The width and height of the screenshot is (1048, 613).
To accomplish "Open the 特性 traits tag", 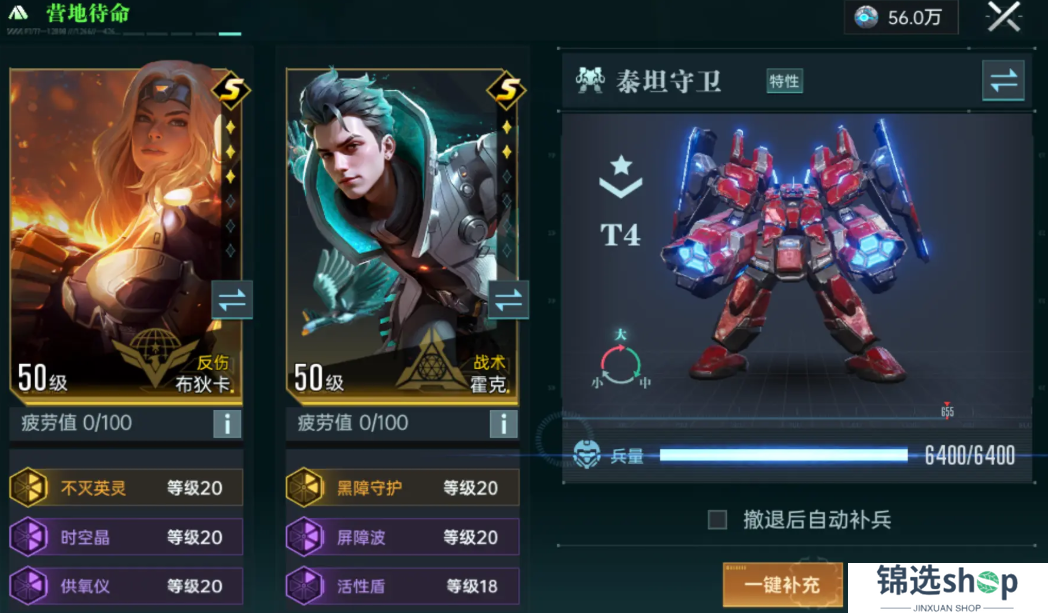I will point(784,81).
